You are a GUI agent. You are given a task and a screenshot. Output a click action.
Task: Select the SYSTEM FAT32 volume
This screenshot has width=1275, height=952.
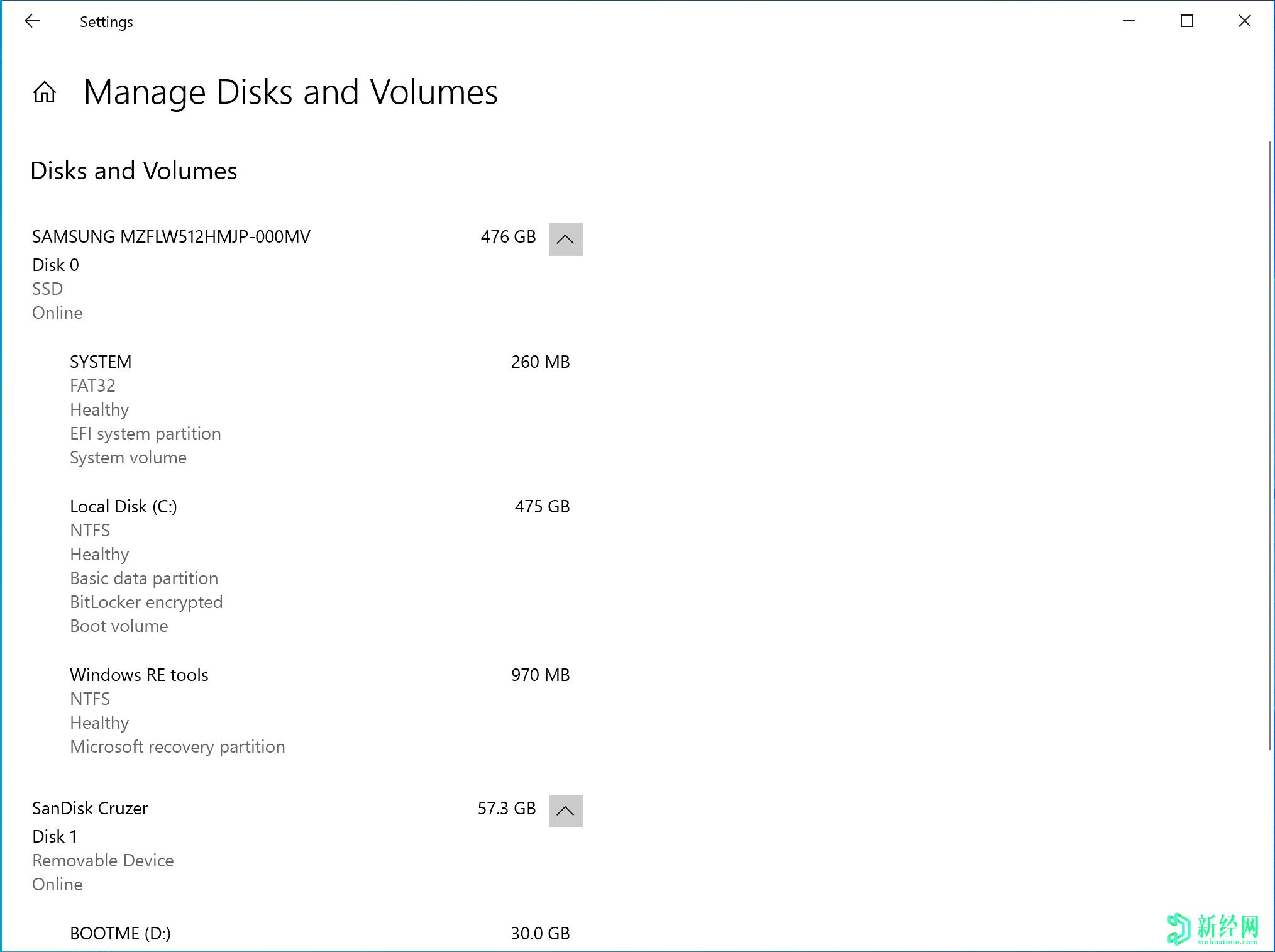(x=101, y=362)
